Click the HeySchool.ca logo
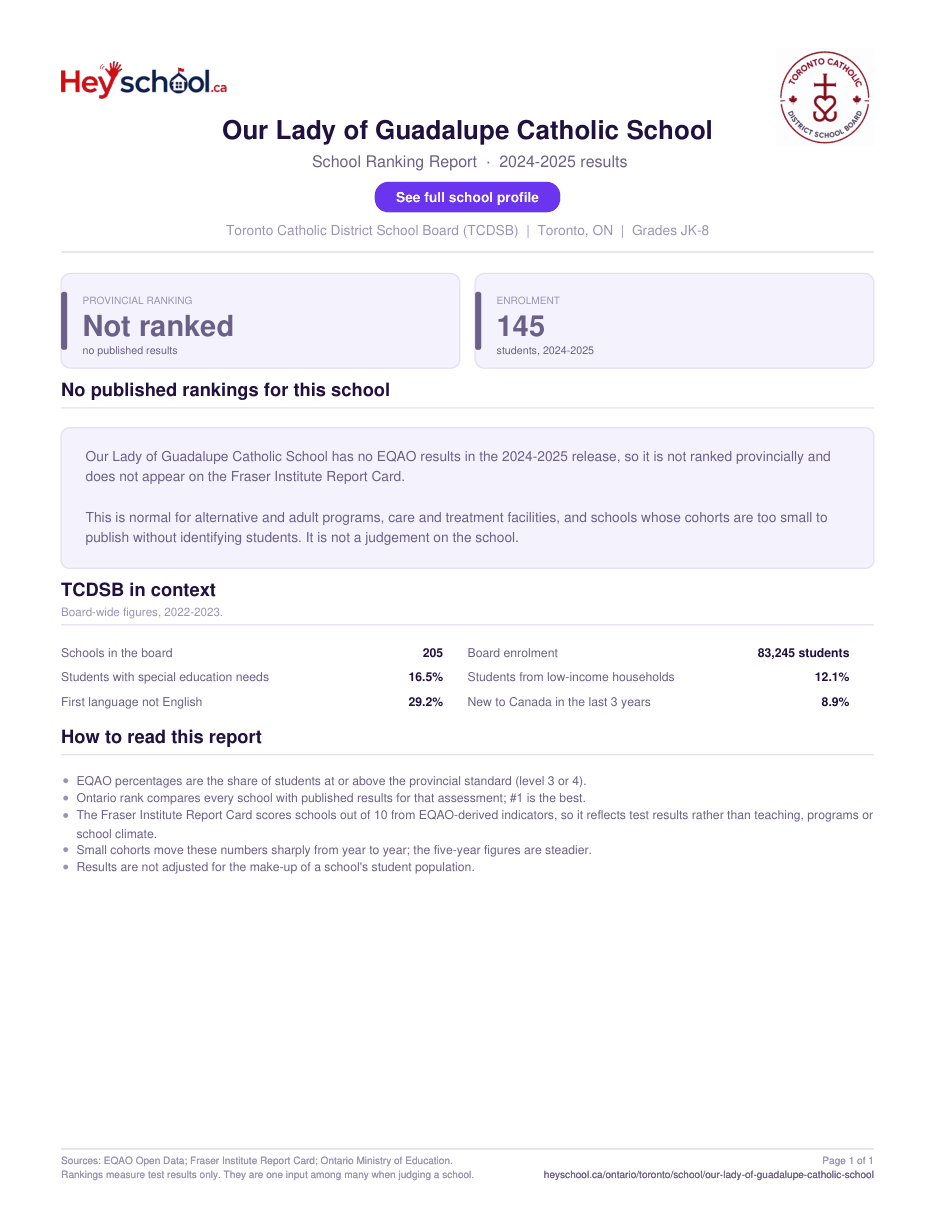This screenshot has width=935, height=1210. (144, 80)
